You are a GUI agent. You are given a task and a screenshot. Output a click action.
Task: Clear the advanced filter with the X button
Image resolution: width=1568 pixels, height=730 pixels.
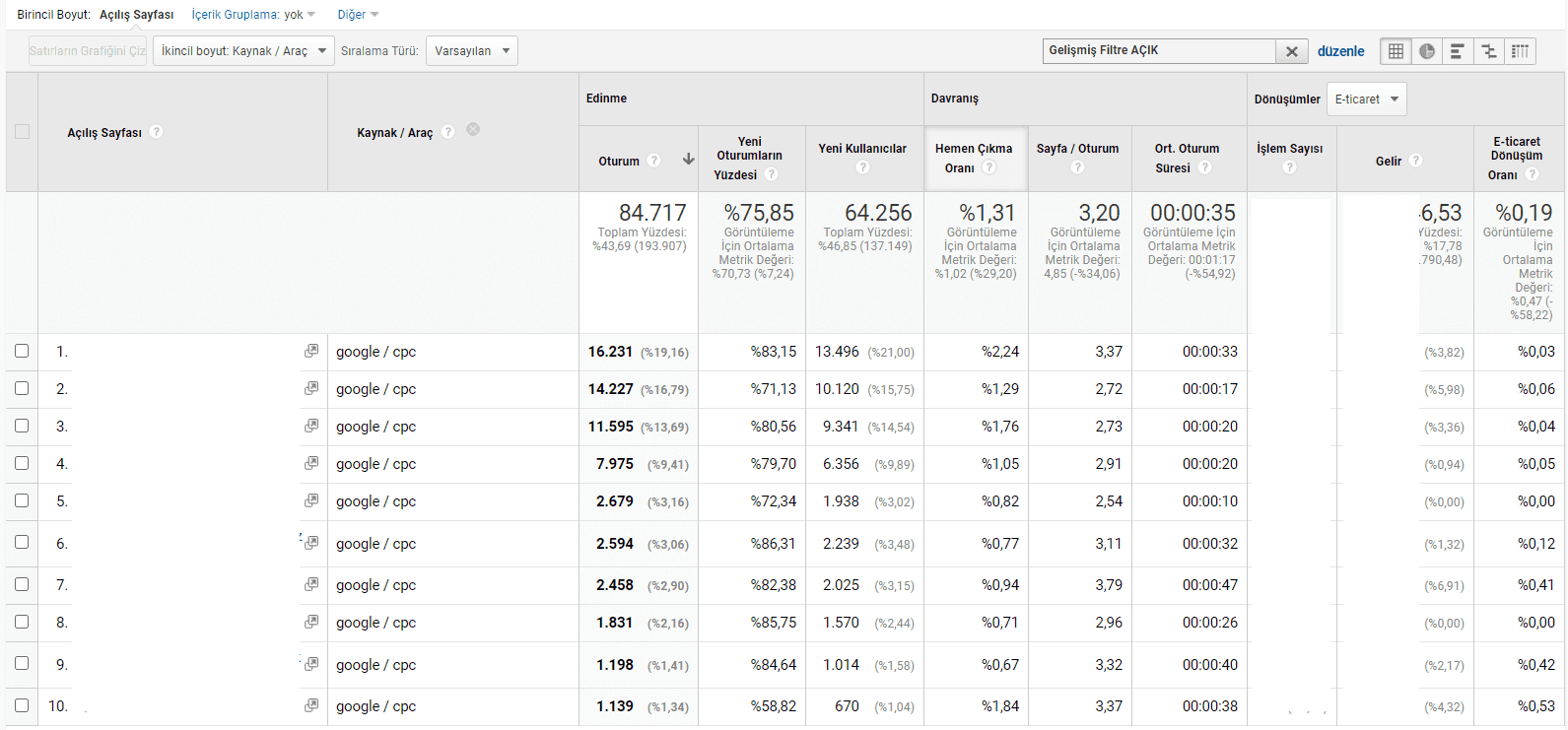pos(1291,51)
